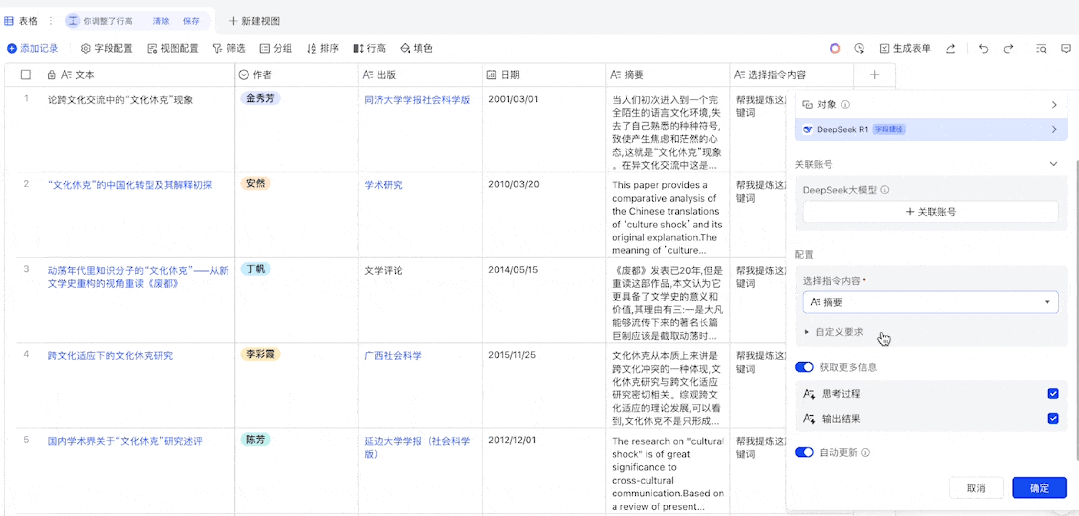
Task: Click the undo arrow icon
Action: (983, 48)
